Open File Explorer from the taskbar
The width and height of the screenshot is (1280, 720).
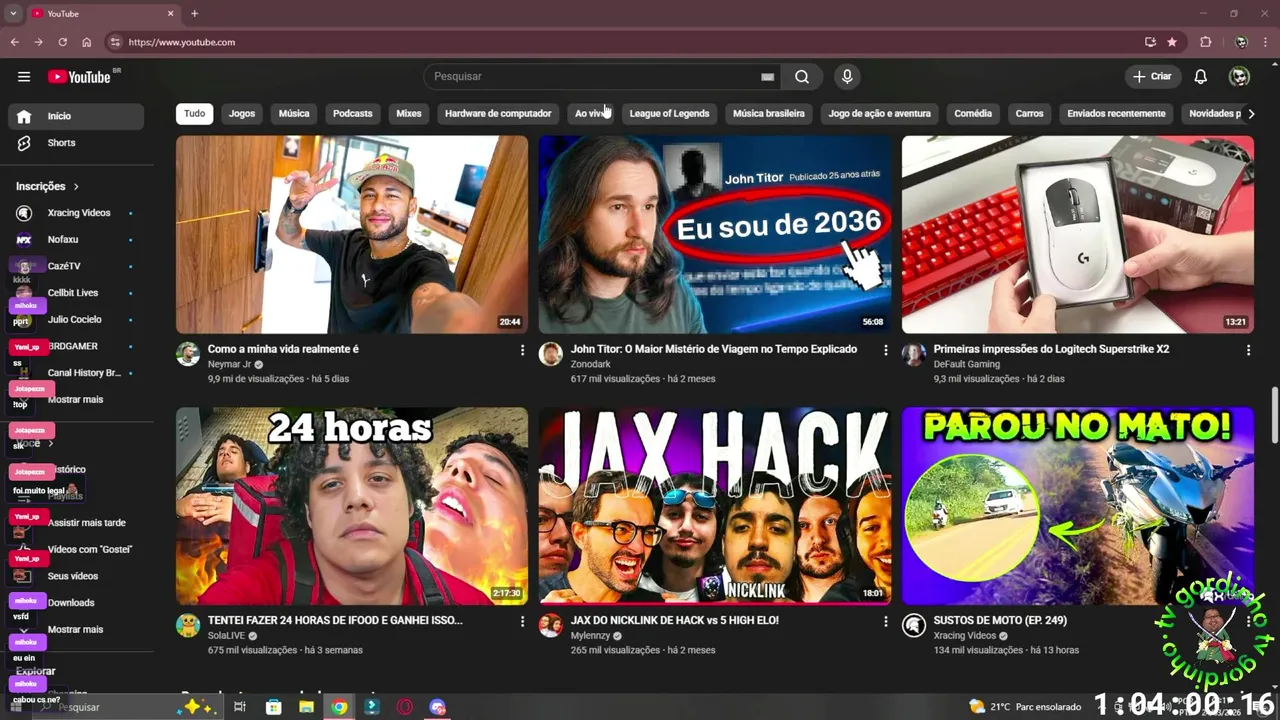(306, 707)
